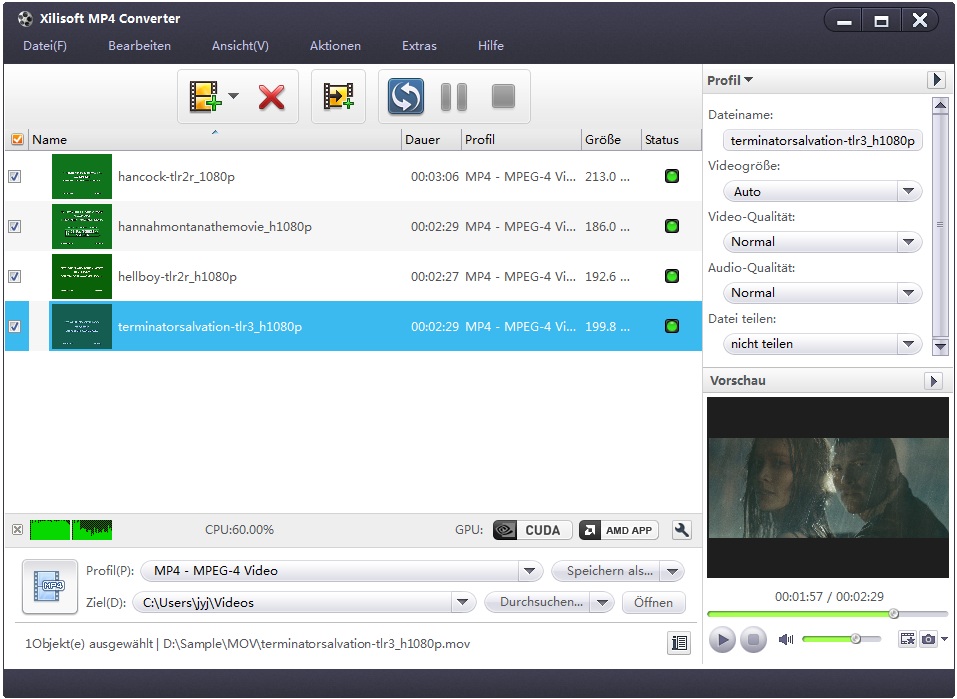
Task: Open the Bearbeiten menu
Action: pyautogui.click(x=139, y=46)
